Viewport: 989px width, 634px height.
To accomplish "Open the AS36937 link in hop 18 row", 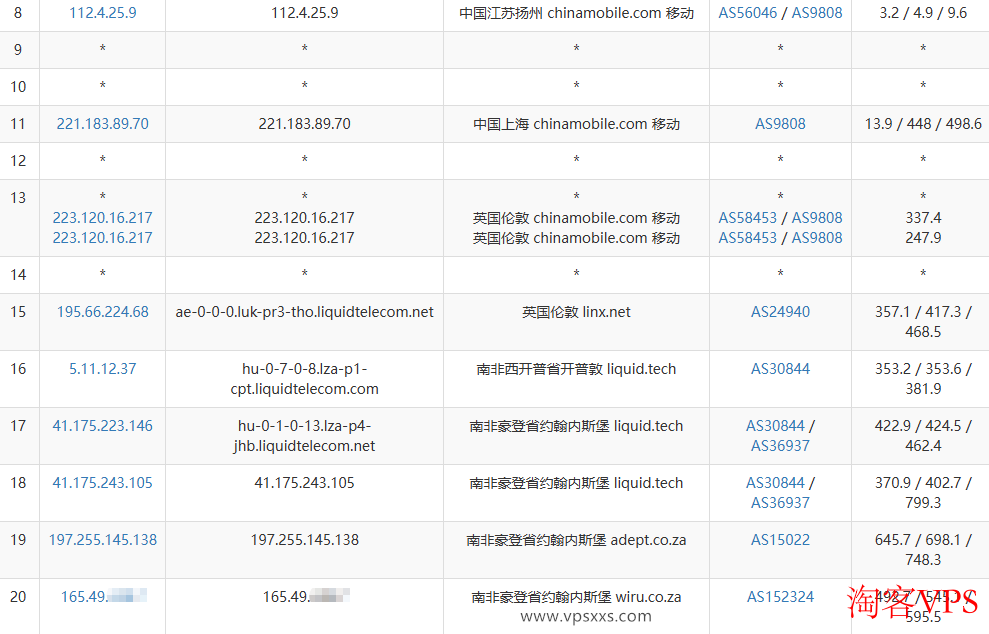I will [x=780, y=503].
